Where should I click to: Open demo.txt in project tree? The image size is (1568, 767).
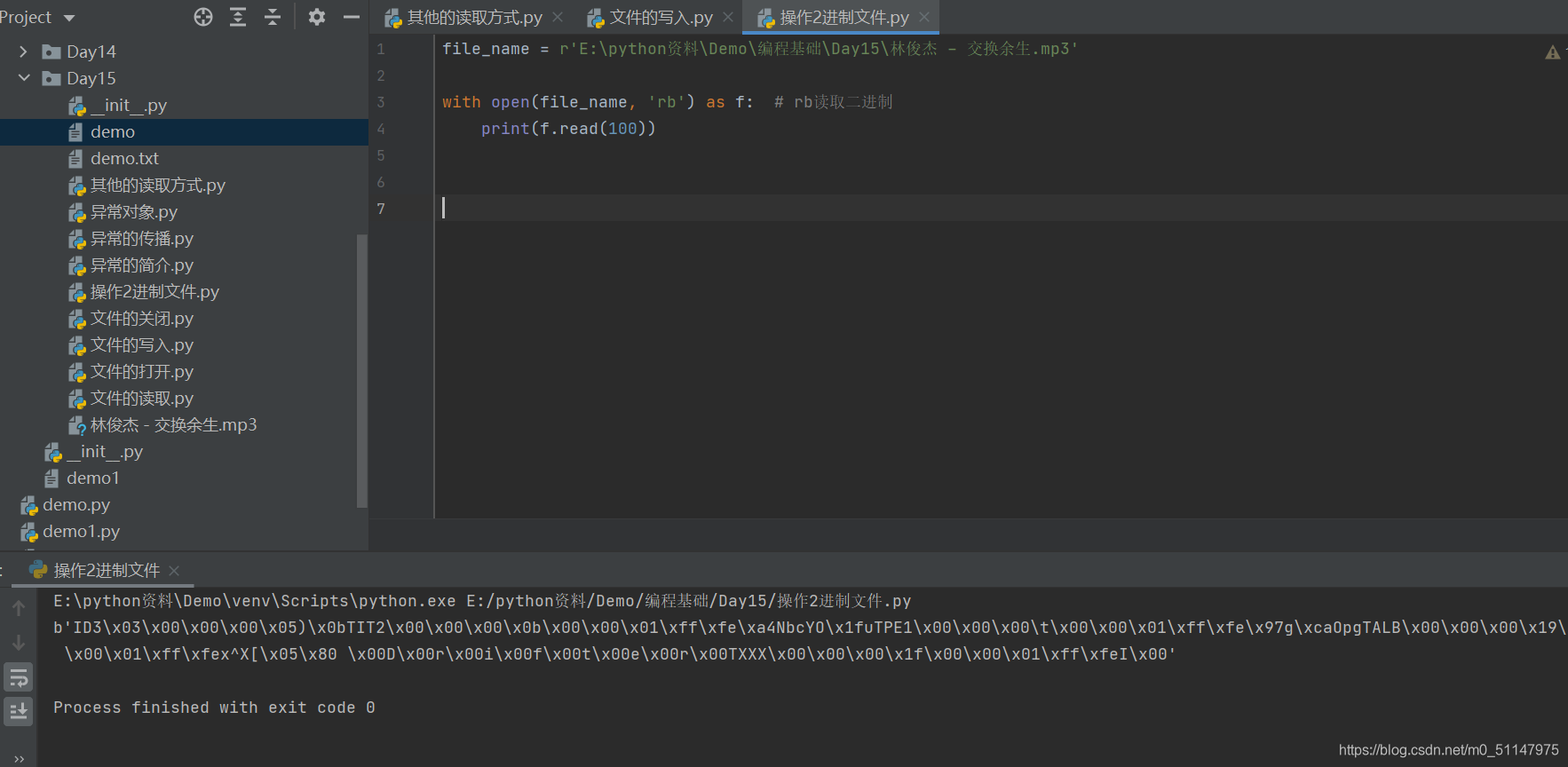(114, 158)
